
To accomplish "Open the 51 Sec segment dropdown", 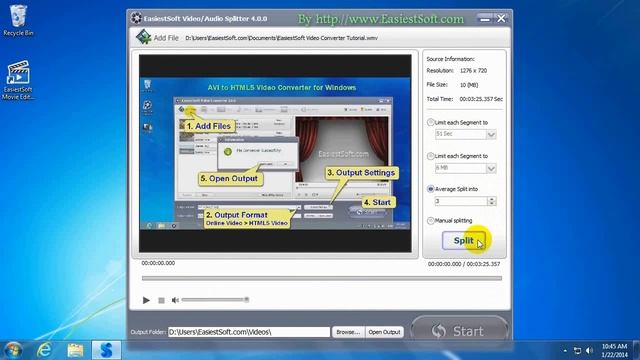I will (x=491, y=134).
